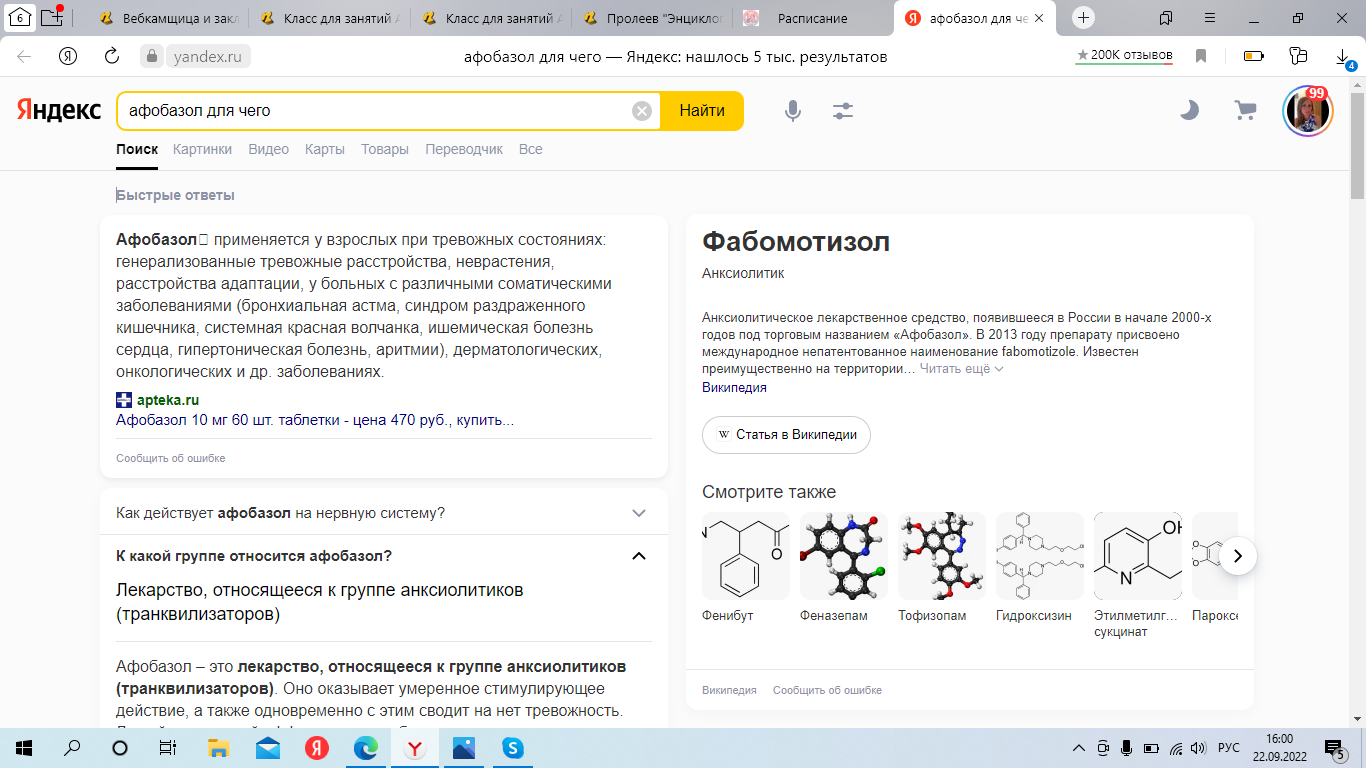Clear the search field with X icon
This screenshot has height=768, width=1366.
[x=642, y=111]
